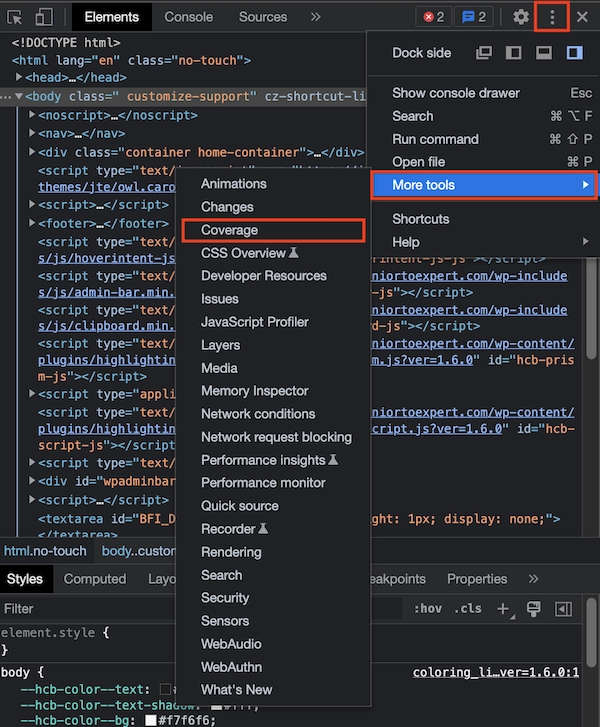Undock DevTools into separate window
This screenshot has width=600, height=727.
tap(484, 53)
